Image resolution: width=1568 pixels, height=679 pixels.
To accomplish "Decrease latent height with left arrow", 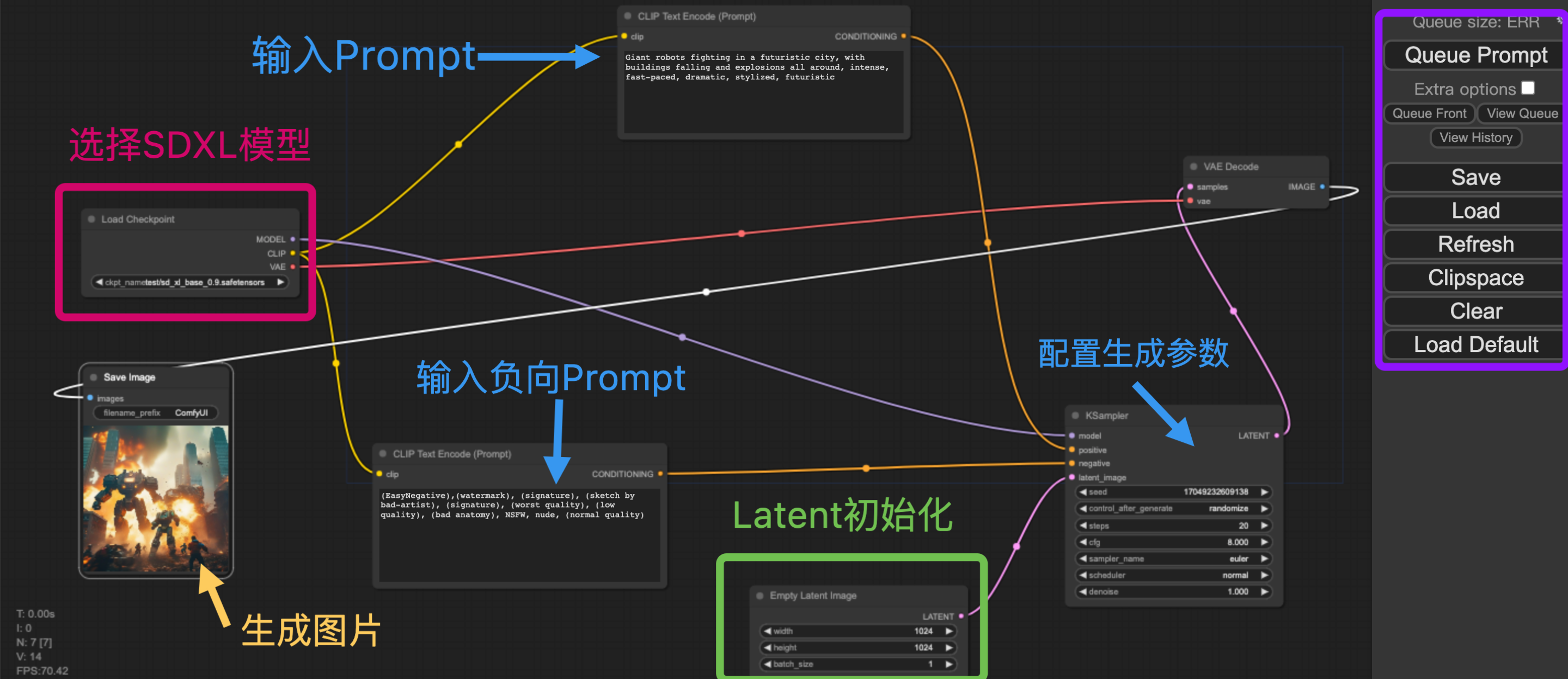I will pyautogui.click(x=768, y=647).
